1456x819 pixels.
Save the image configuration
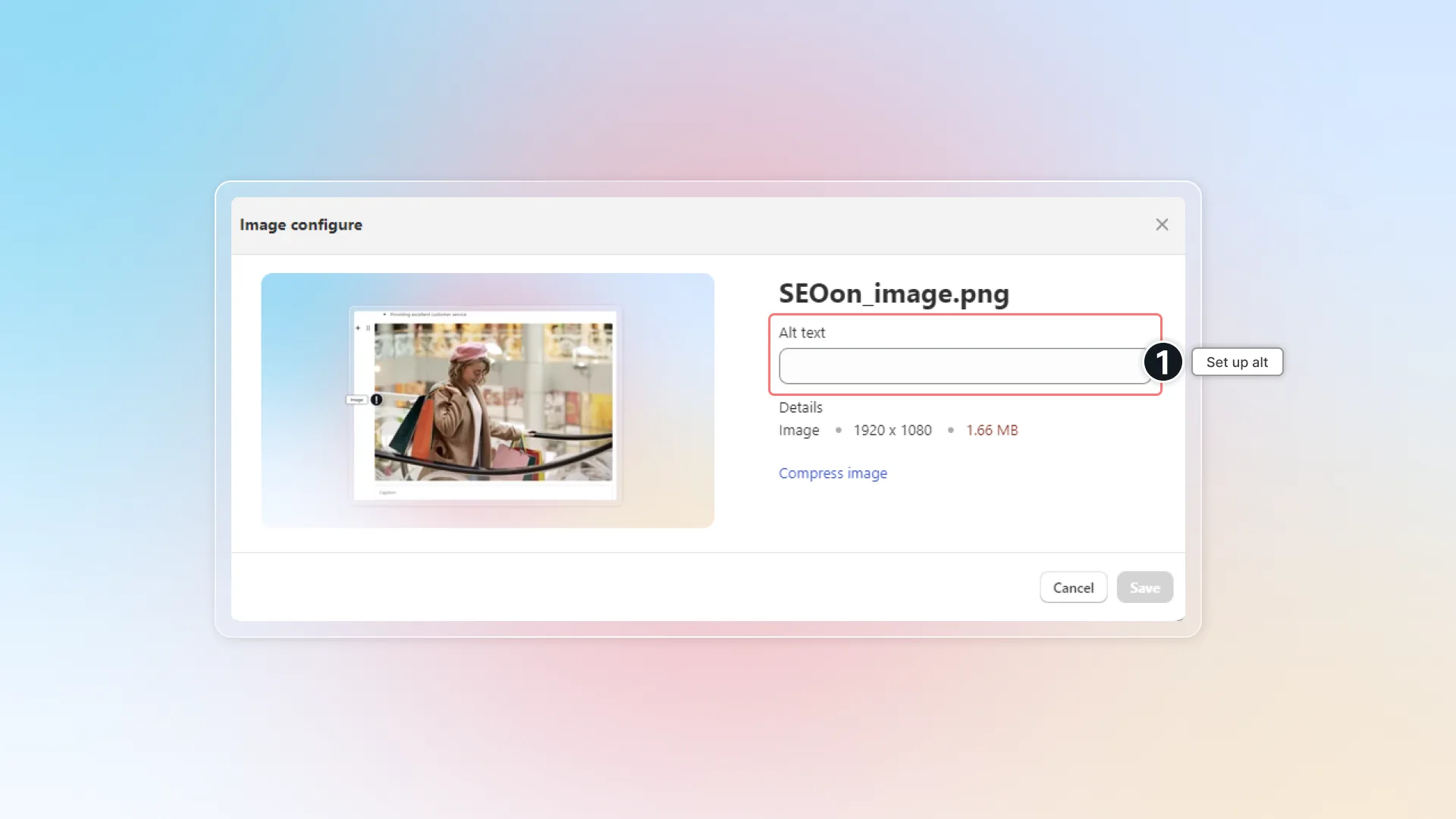pyautogui.click(x=1144, y=588)
